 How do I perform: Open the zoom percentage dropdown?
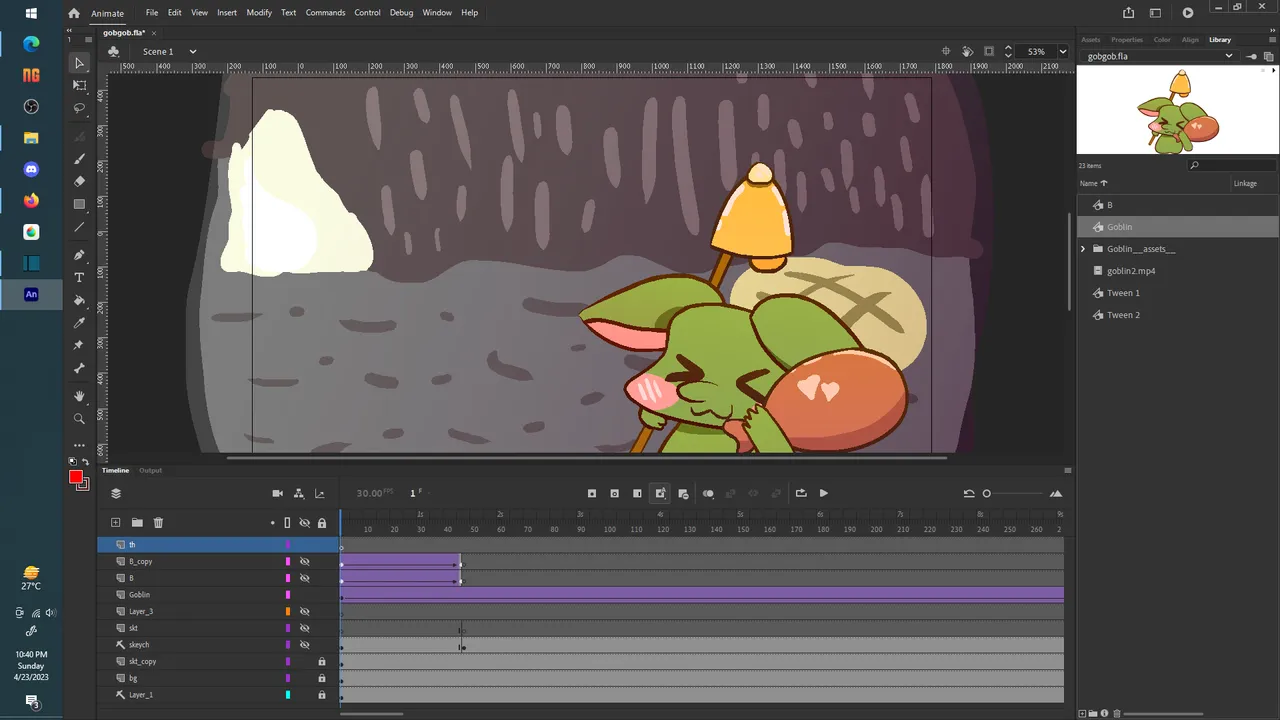pyautogui.click(x=1062, y=51)
